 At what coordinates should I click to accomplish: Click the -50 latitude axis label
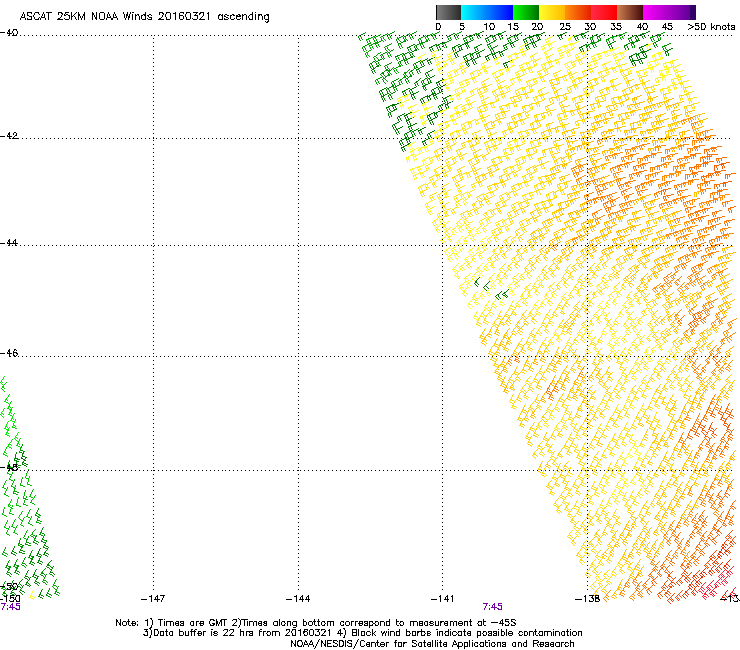click(x=9, y=587)
